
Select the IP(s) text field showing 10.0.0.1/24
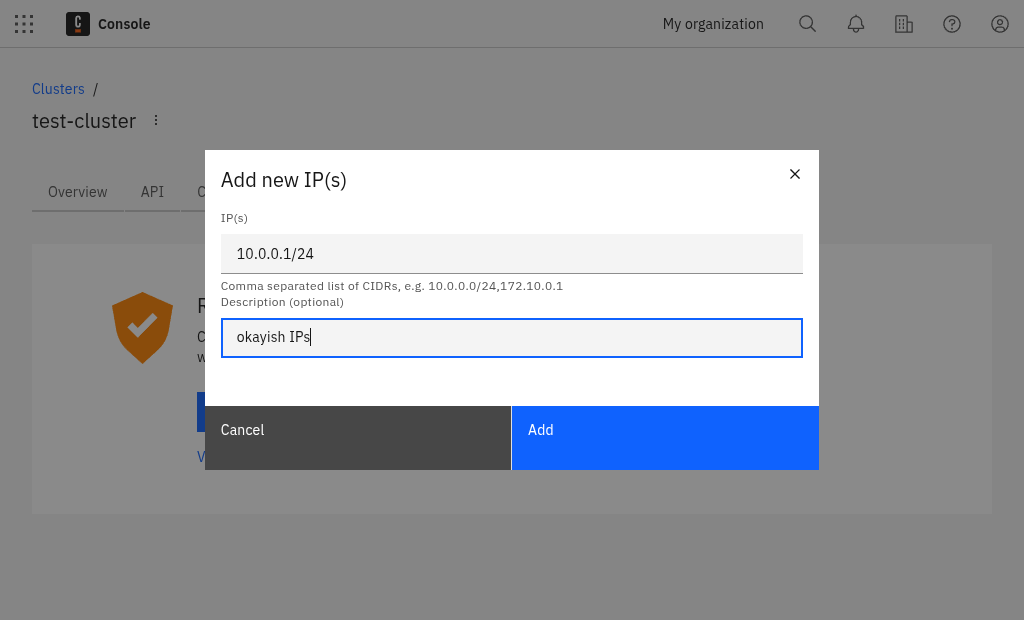(x=511, y=253)
